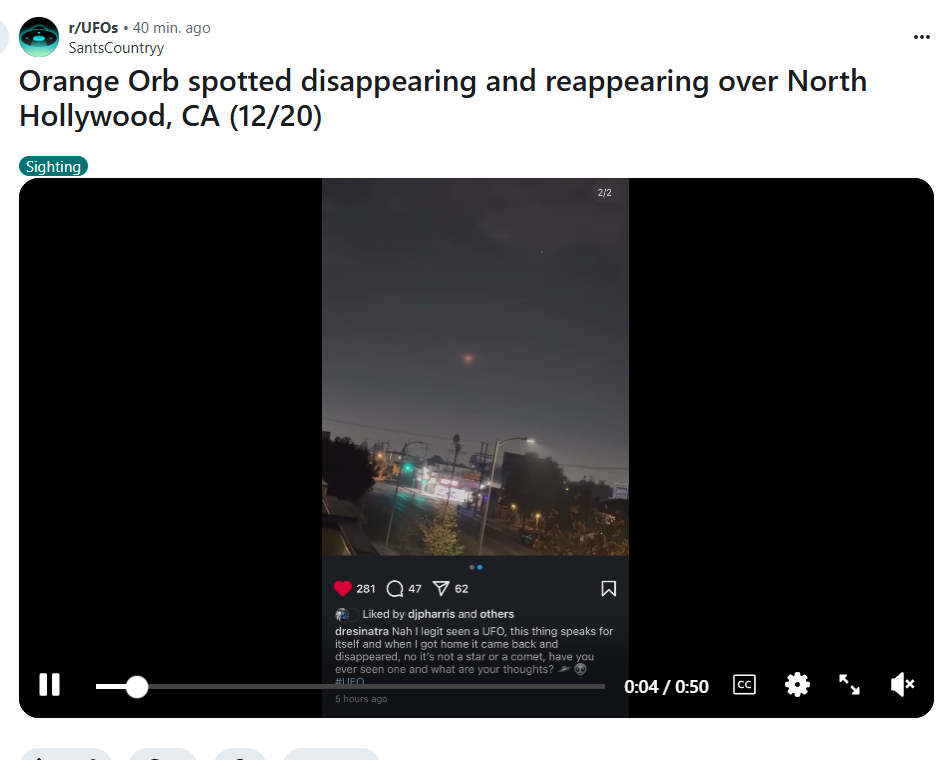Click the dresinatra username in caption
The width and height of the screenshot is (938, 760).
pos(362,631)
